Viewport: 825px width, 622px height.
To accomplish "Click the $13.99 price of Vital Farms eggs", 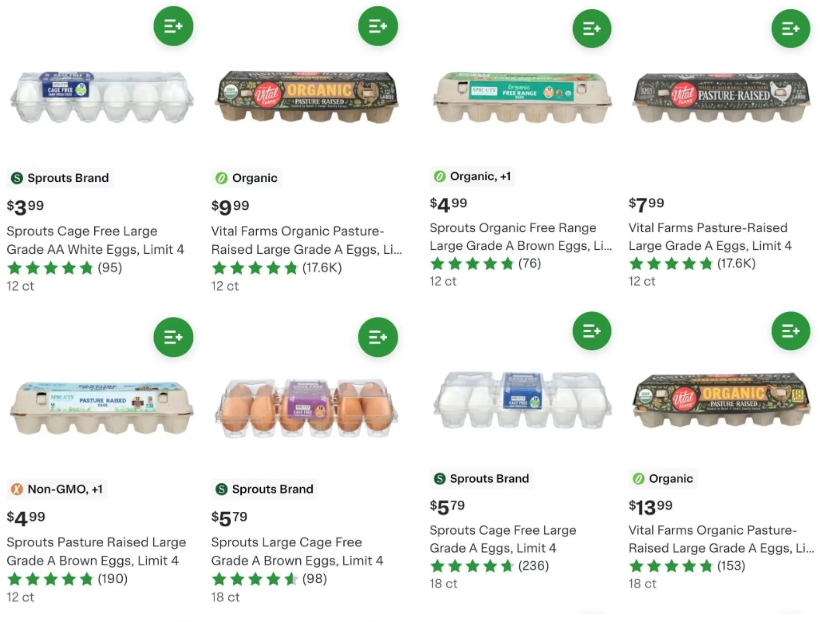I will 651,506.
